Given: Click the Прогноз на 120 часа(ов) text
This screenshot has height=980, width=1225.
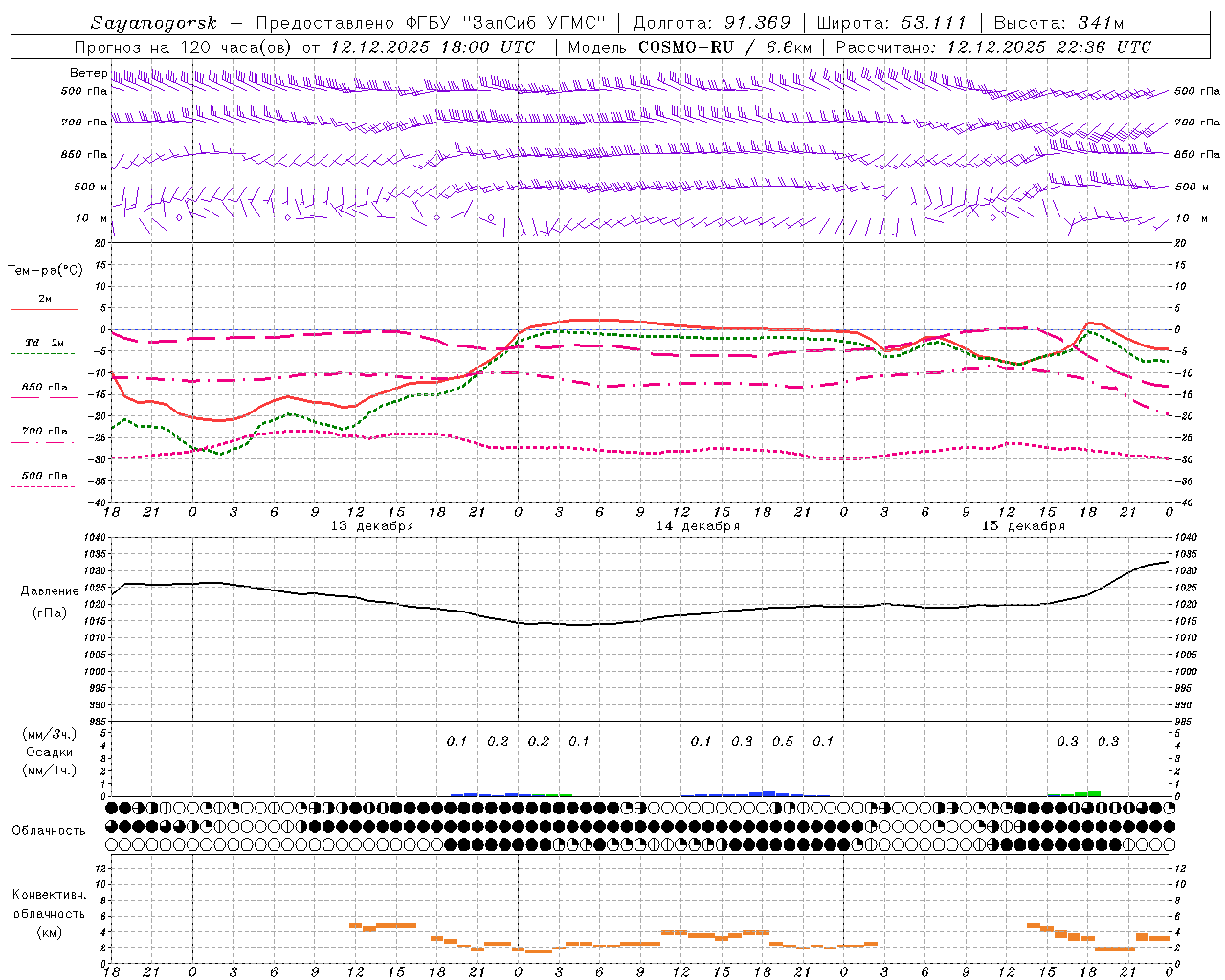Looking at the screenshot, I should tap(185, 47).
